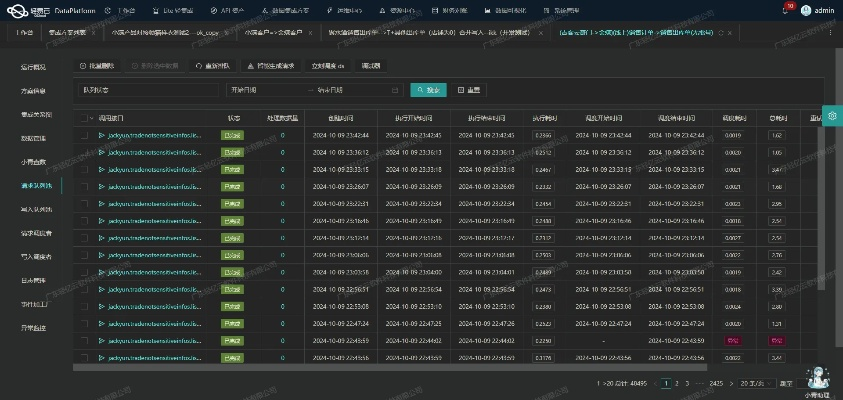Click the teal search button
The width and height of the screenshot is (843, 400).
click(428, 90)
